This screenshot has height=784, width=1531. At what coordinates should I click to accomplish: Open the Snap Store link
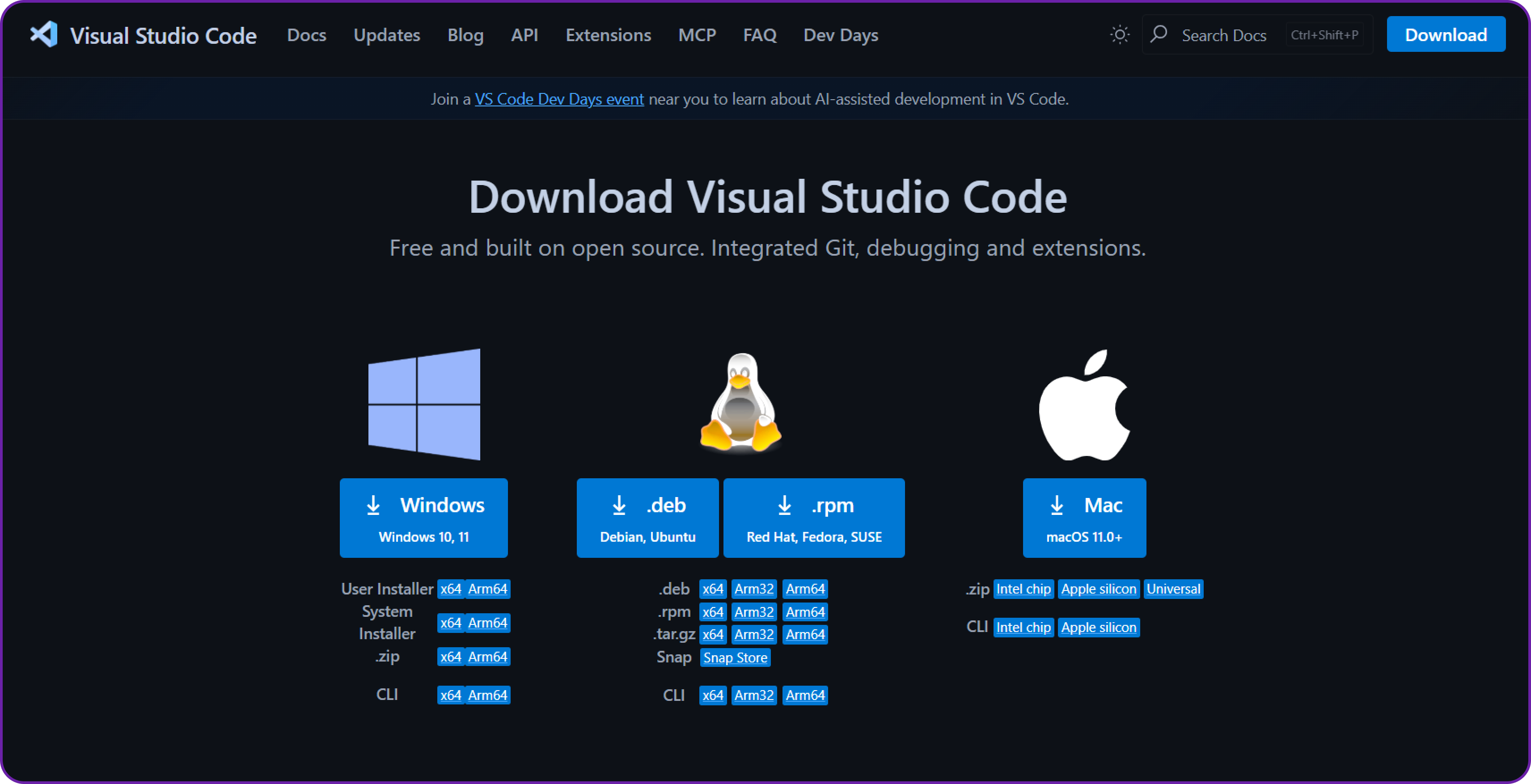pyautogui.click(x=735, y=658)
